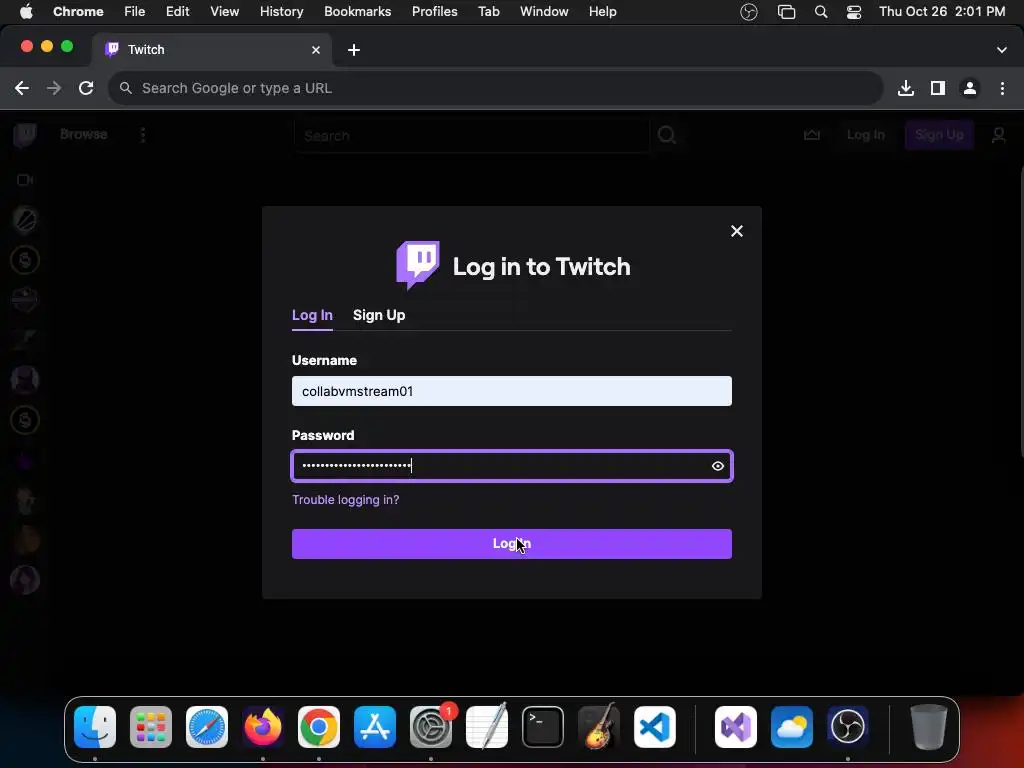Image resolution: width=1024 pixels, height=768 pixels.
Task: Open the Chrome profile avatar icon
Action: [x=970, y=88]
